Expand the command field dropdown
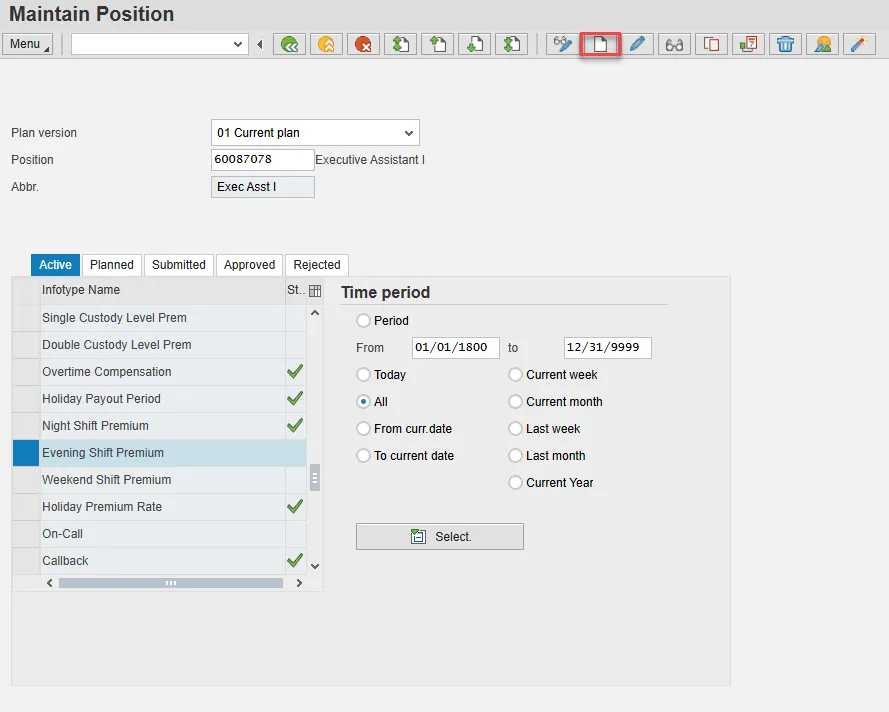 tap(238, 44)
